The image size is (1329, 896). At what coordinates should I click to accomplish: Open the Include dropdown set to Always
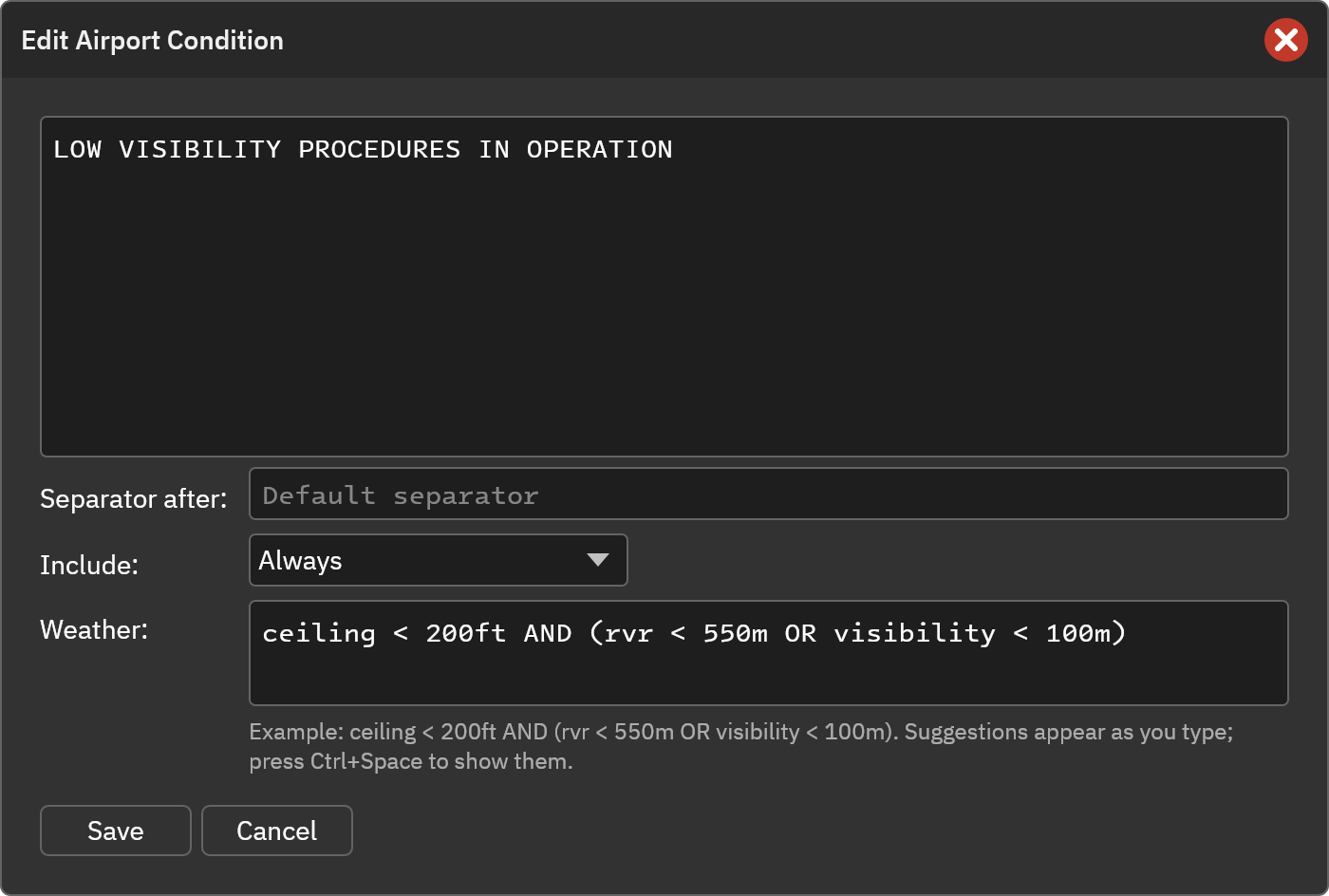[439, 560]
